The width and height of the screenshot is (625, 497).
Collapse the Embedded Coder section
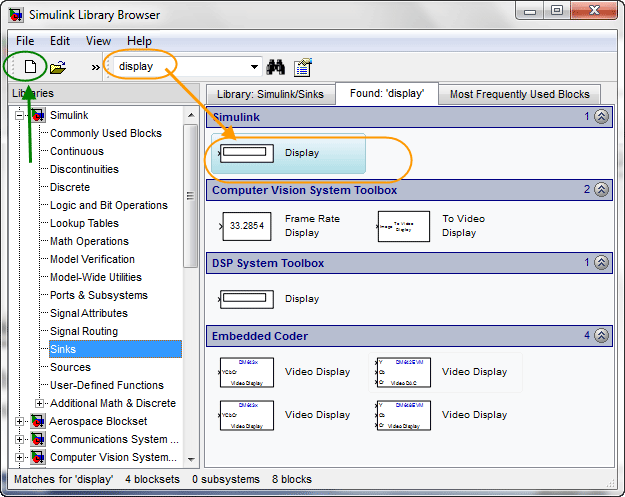[601, 336]
